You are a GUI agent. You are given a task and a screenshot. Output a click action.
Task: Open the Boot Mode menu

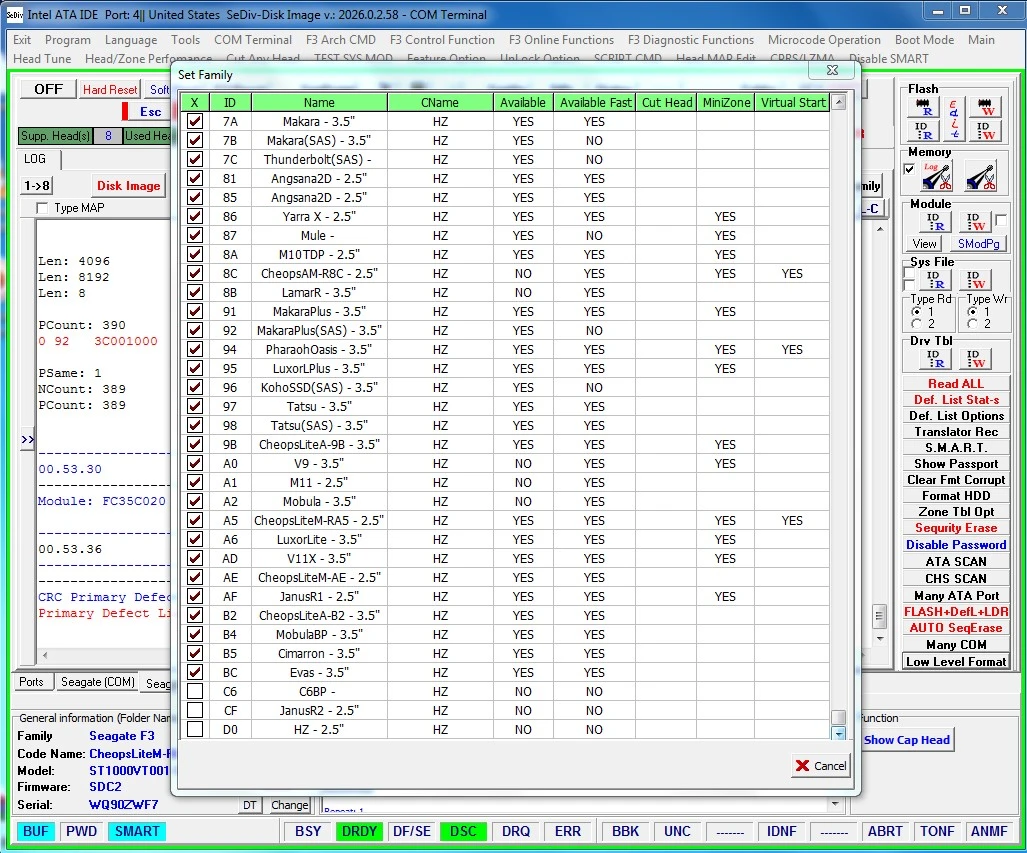pyautogui.click(x=924, y=40)
